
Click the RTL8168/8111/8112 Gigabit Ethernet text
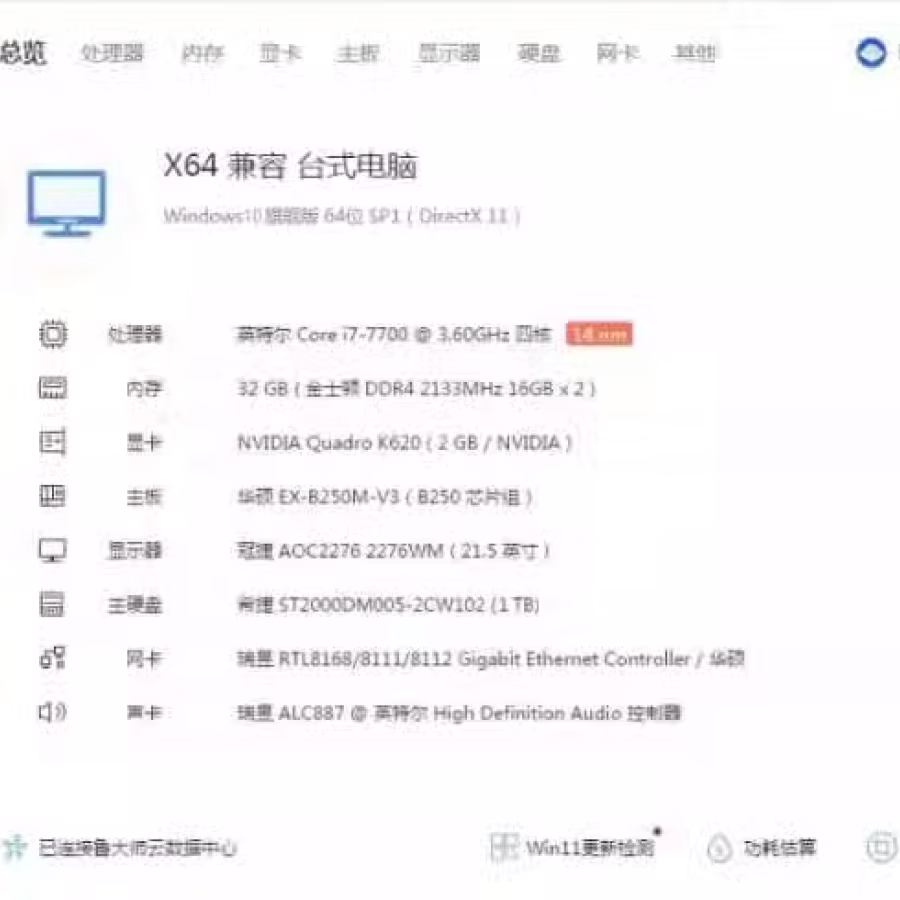[491, 658]
